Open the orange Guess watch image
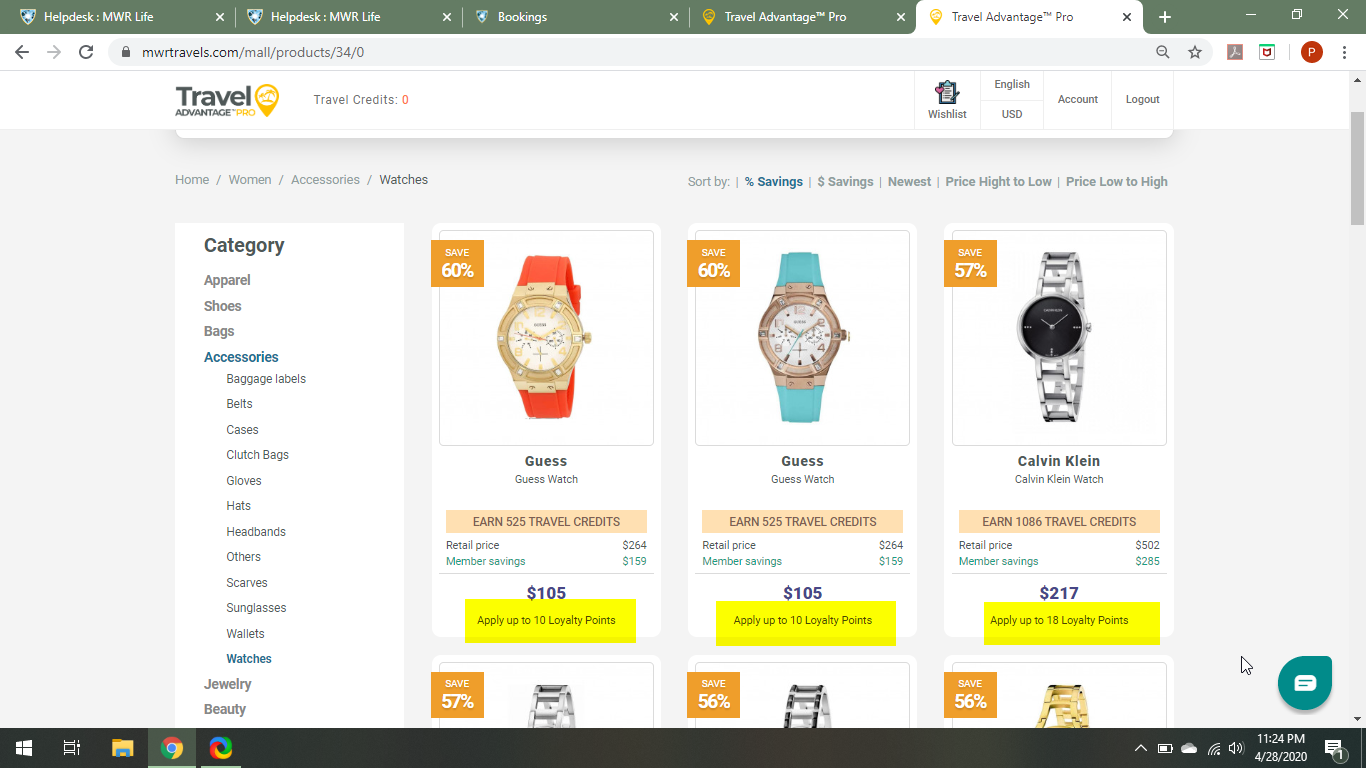Screen dimensions: 1366x768 point(546,338)
